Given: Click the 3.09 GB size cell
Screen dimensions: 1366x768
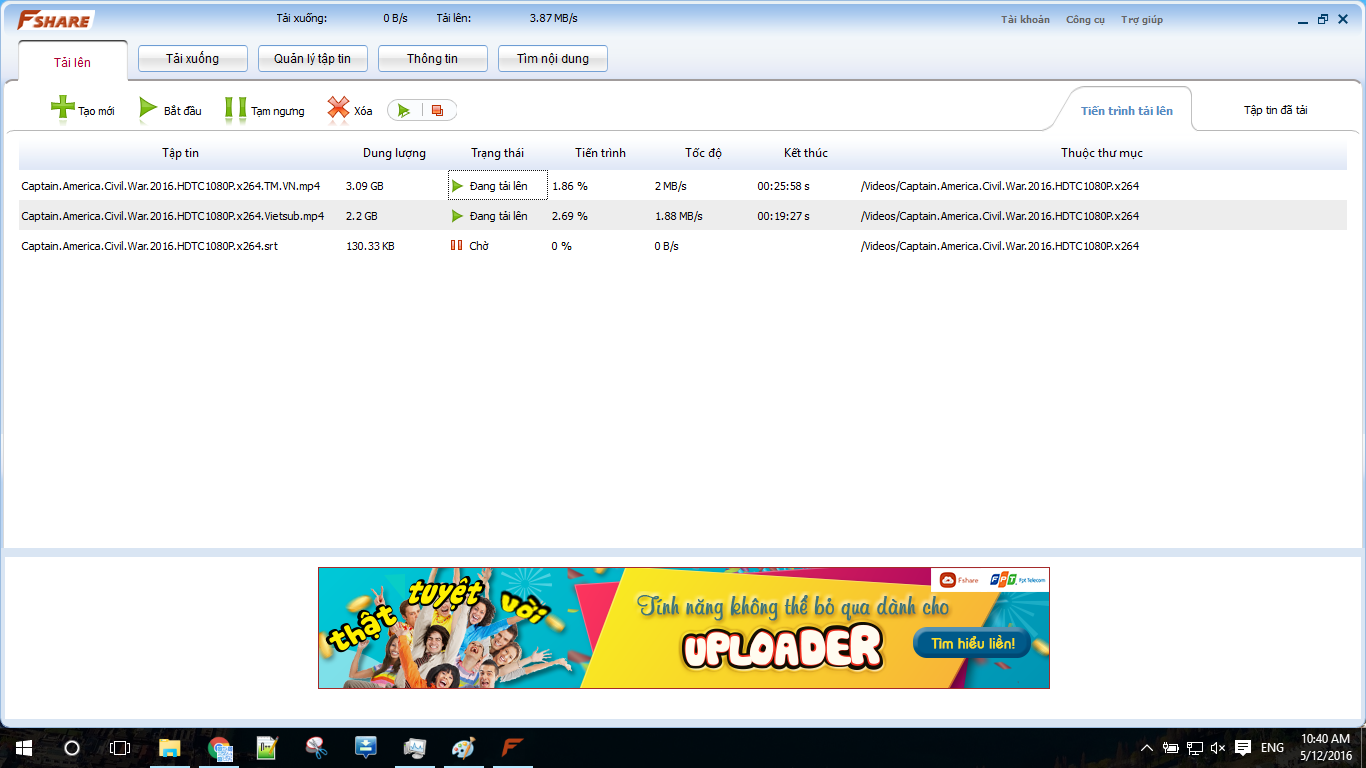Looking at the screenshot, I should tap(364, 186).
